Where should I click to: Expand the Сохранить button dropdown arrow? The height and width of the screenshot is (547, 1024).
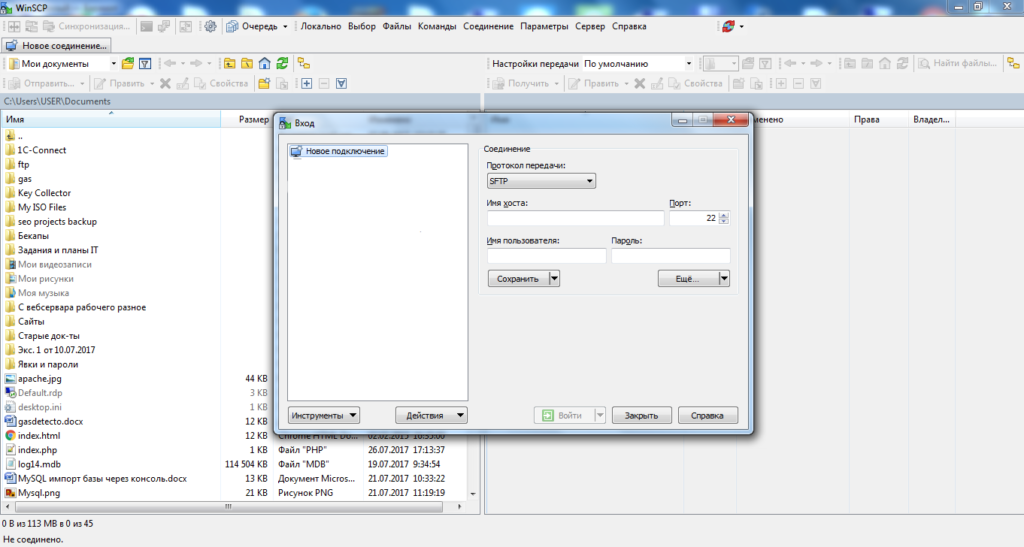[x=554, y=279]
